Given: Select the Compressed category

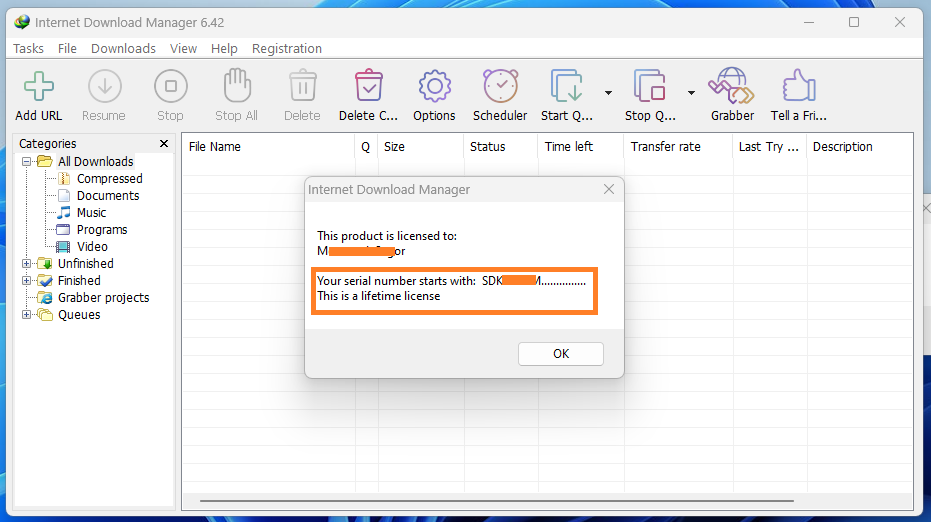Looking at the screenshot, I should pos(109,179).
